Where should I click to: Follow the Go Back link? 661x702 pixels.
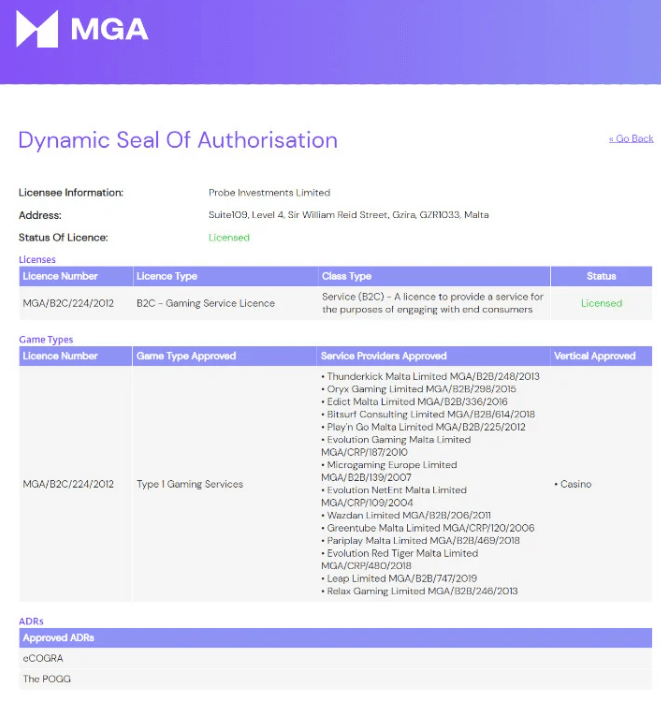click(631, 139)
